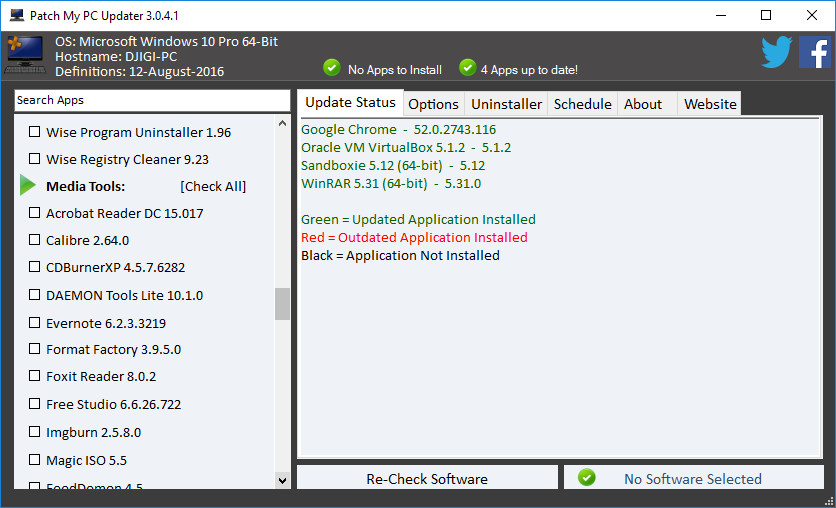Click the app list scrollbar down arrow
Viewport: 836px width, 508px height.
click(283, 480)
